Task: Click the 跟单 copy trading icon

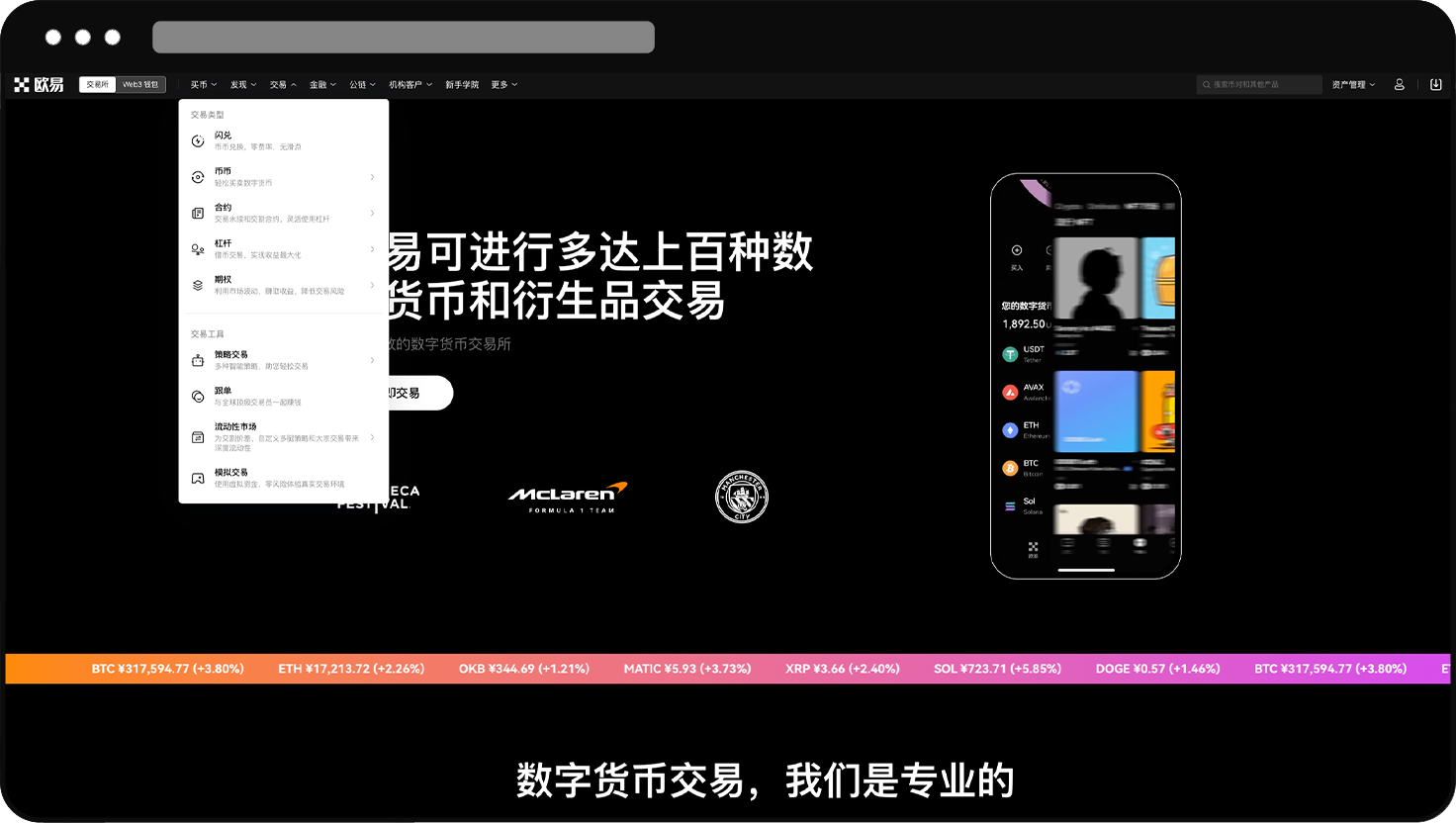Action: (198, 397)
